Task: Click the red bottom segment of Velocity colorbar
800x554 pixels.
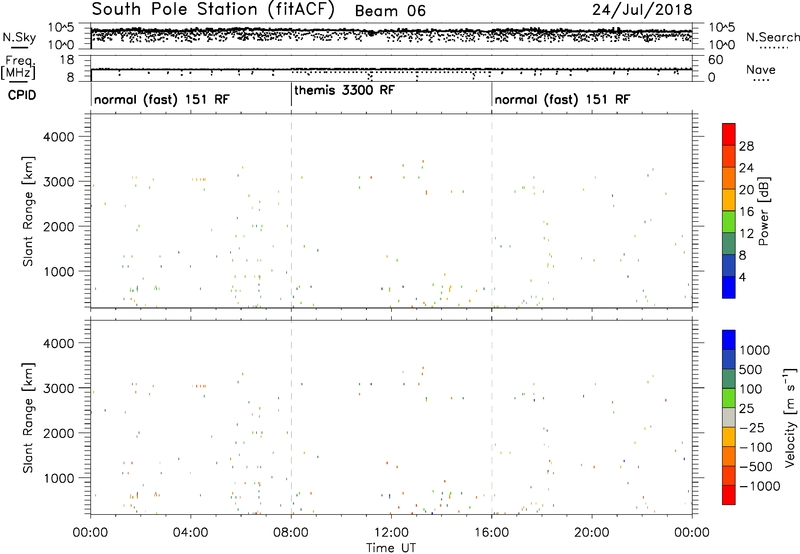Action: click(729, 495)
